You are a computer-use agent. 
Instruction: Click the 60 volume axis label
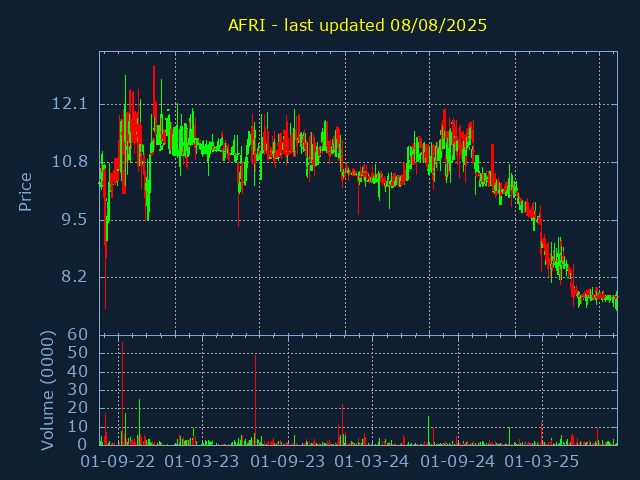78,335
